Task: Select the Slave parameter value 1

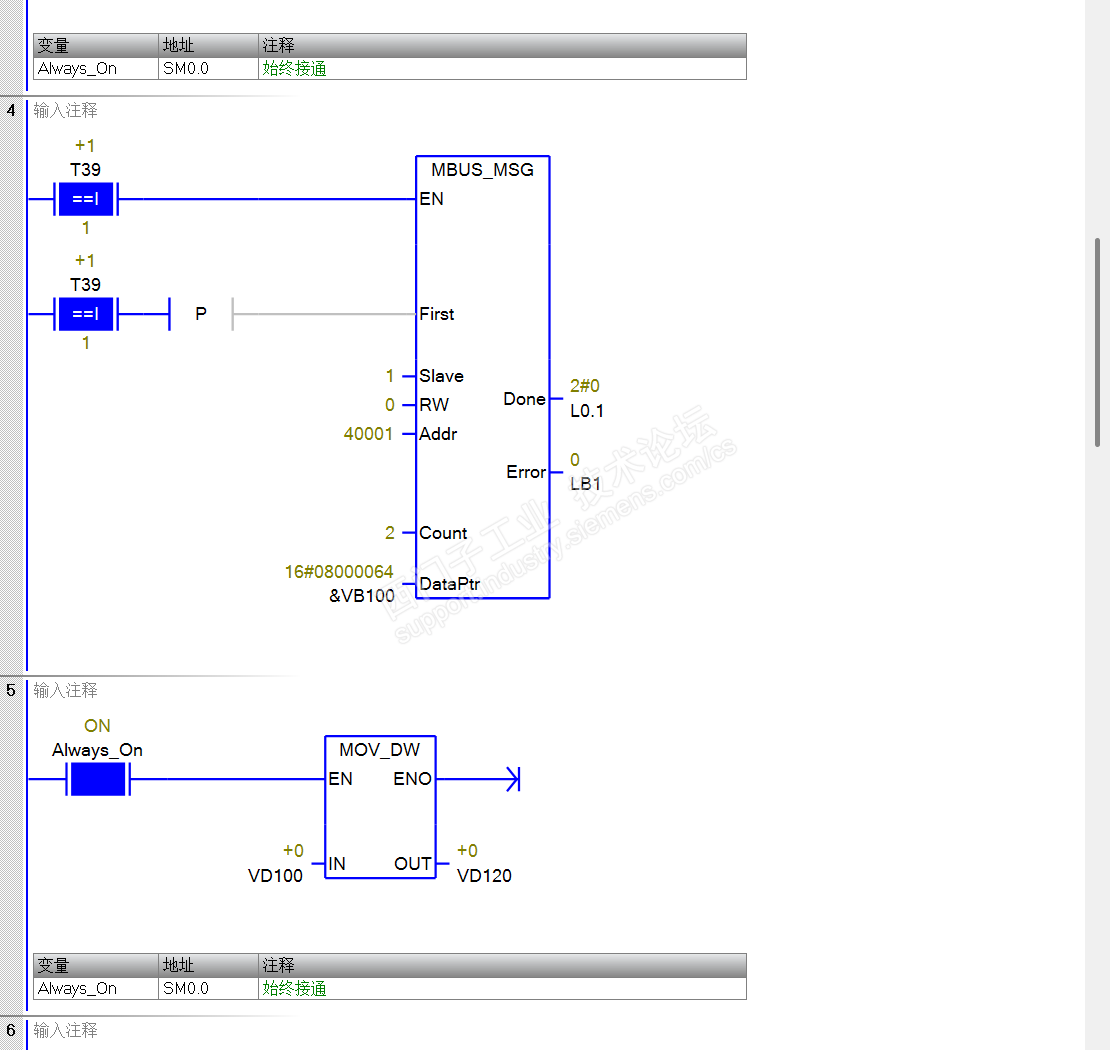Action: [389, 376]
